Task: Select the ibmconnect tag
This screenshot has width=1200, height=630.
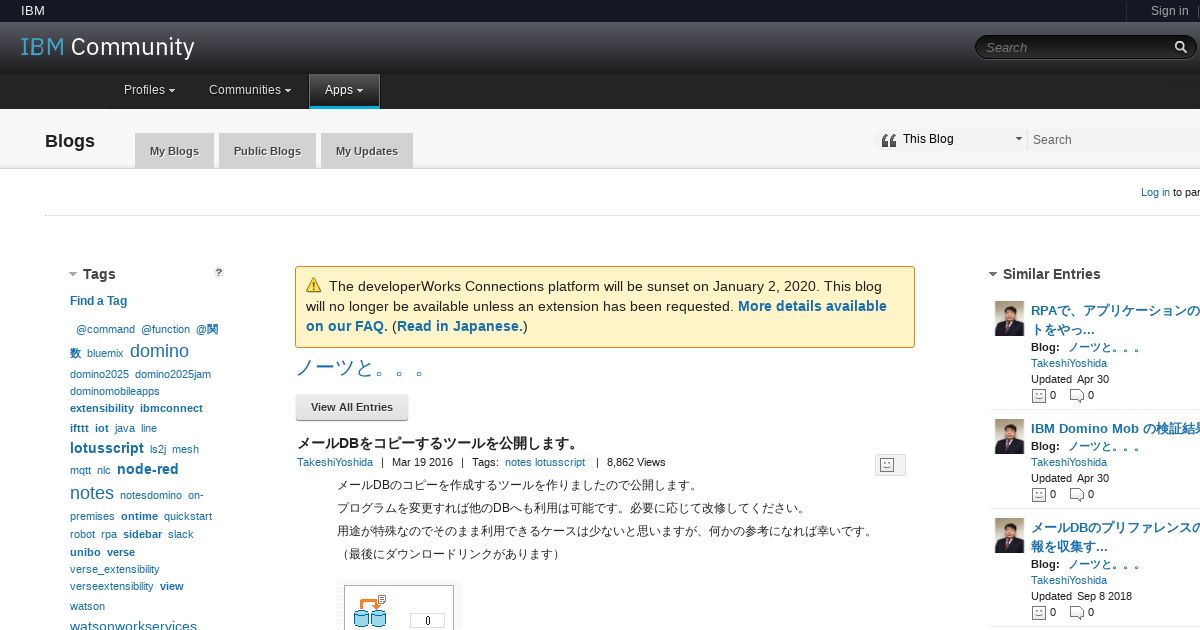Action: click(x=171, y=408)
